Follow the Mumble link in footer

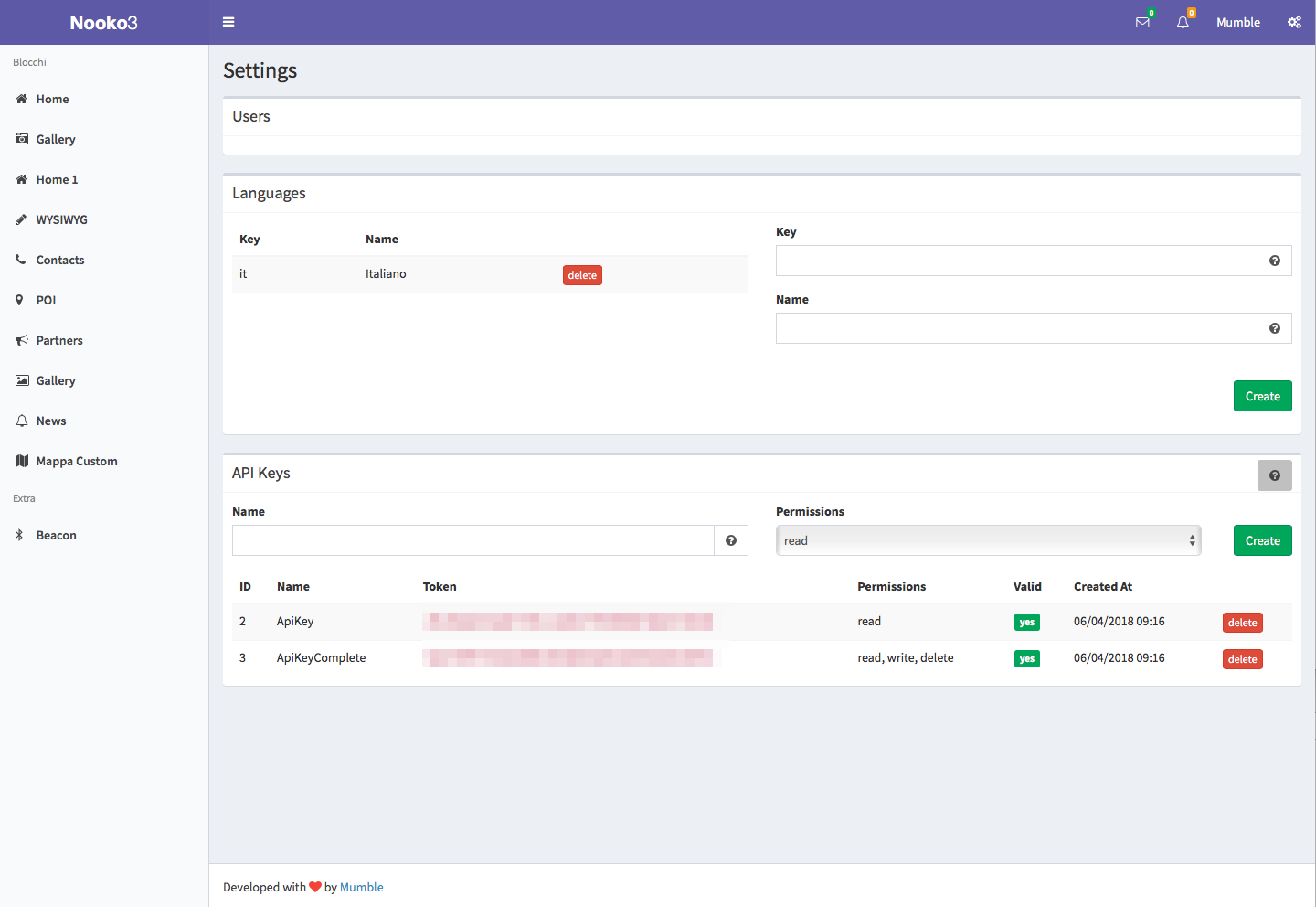[361, 887]
